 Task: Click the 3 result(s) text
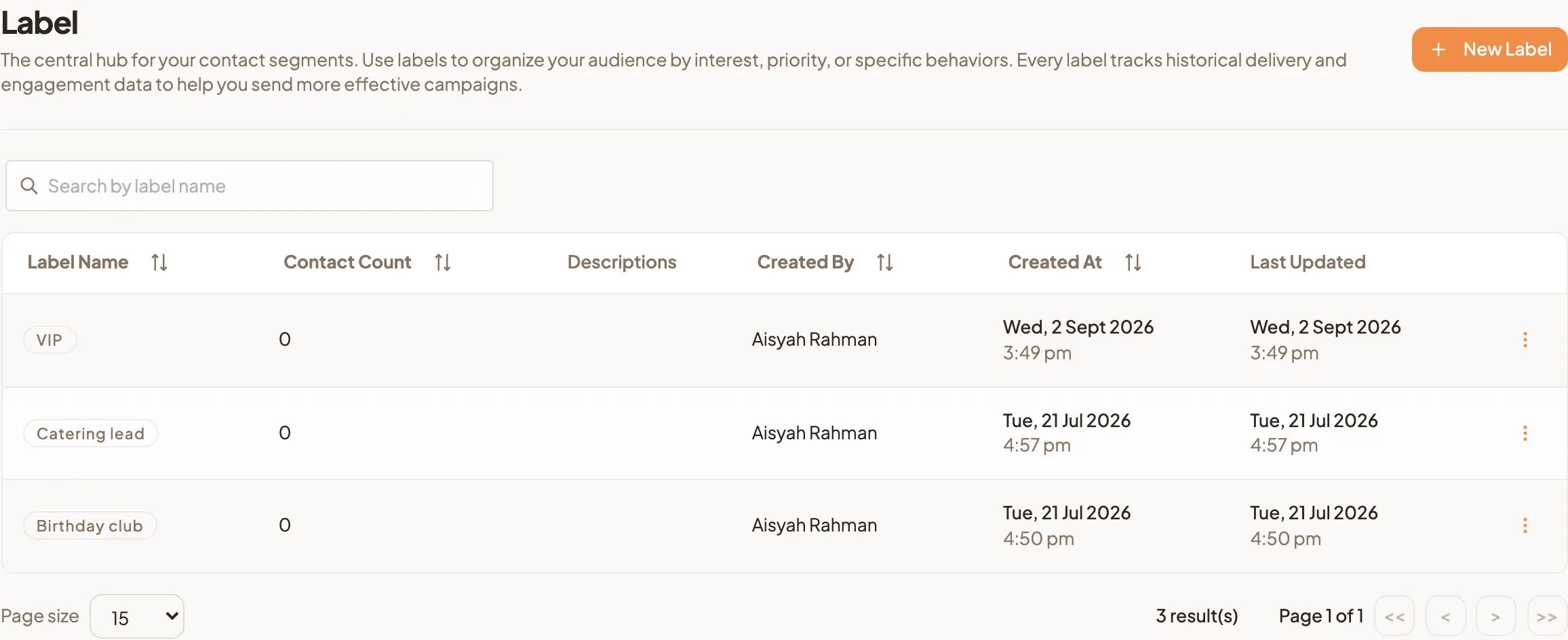pos(1197,616)
